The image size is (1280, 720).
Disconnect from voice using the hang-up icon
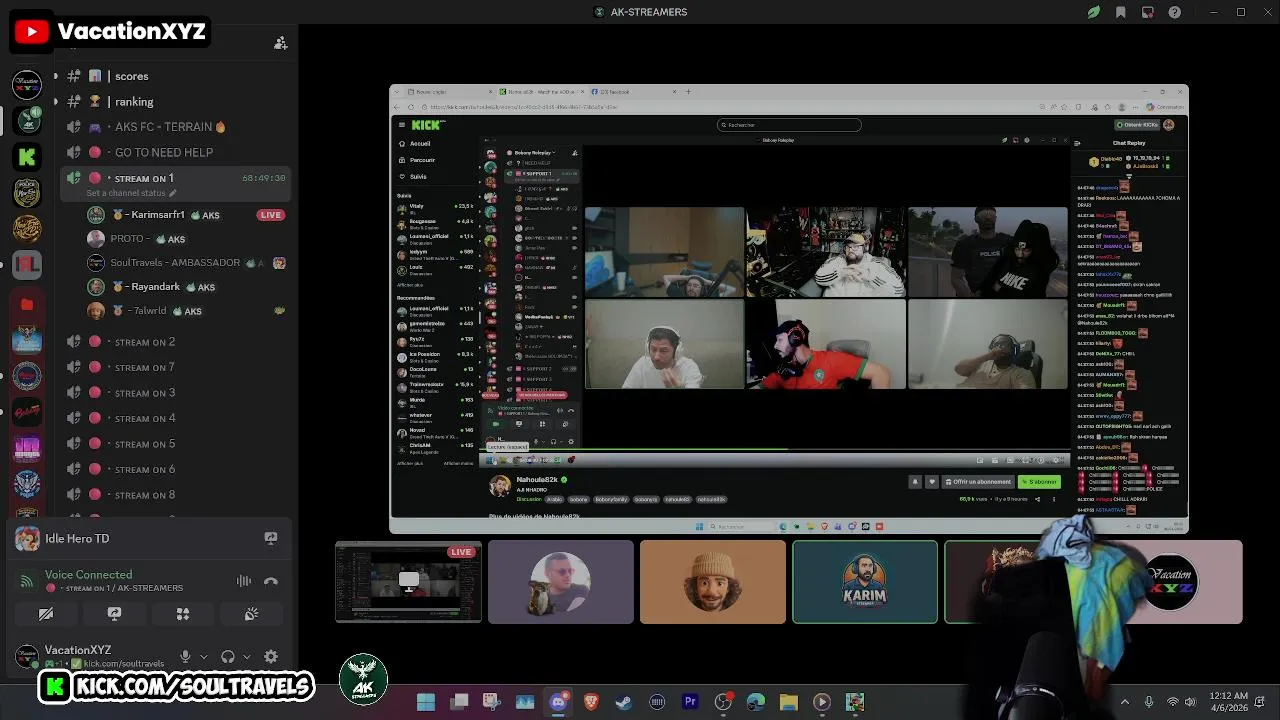(x=270, y=581)
